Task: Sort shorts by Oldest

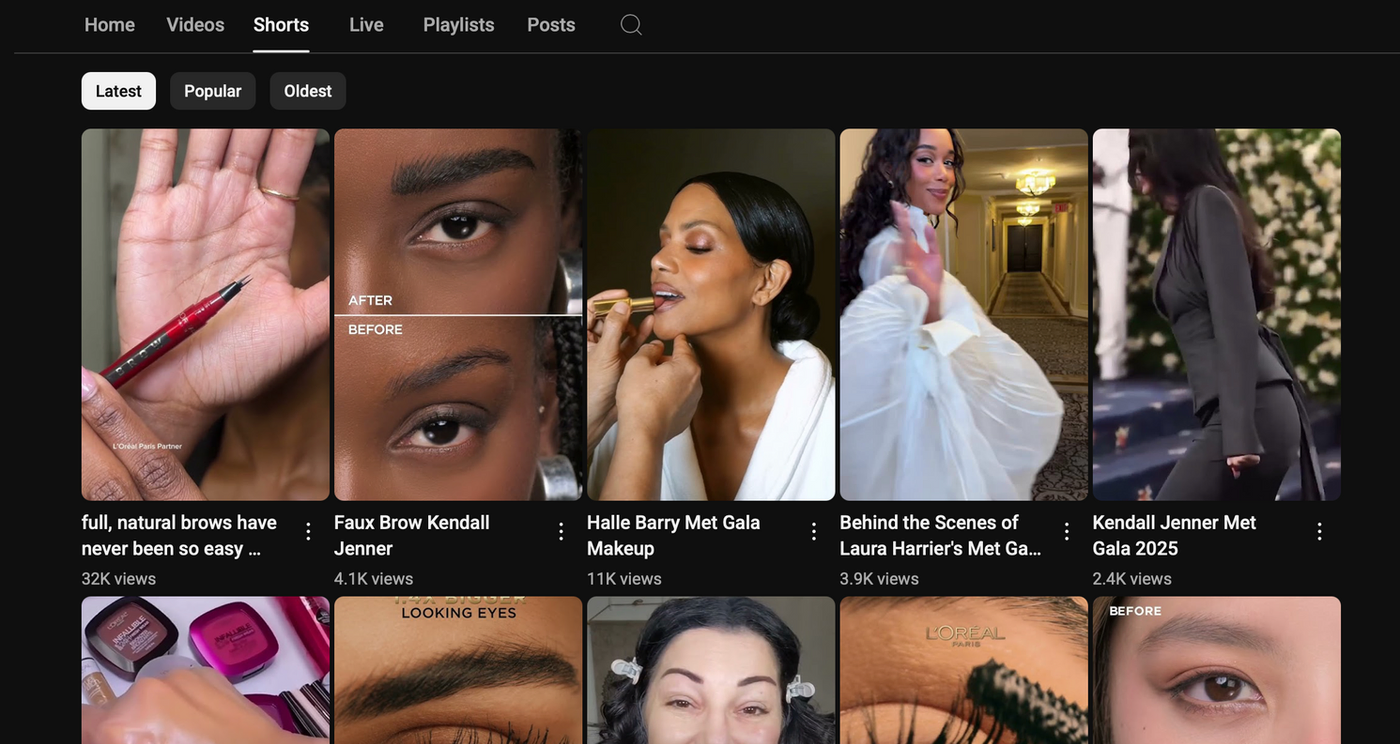Action: pos(308,91)
